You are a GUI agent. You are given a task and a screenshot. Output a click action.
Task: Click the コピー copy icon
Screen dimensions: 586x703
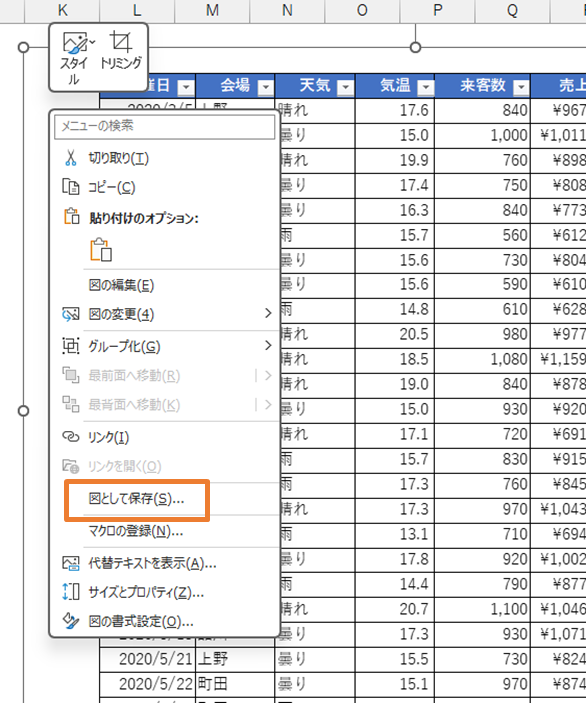pos(70,187)
